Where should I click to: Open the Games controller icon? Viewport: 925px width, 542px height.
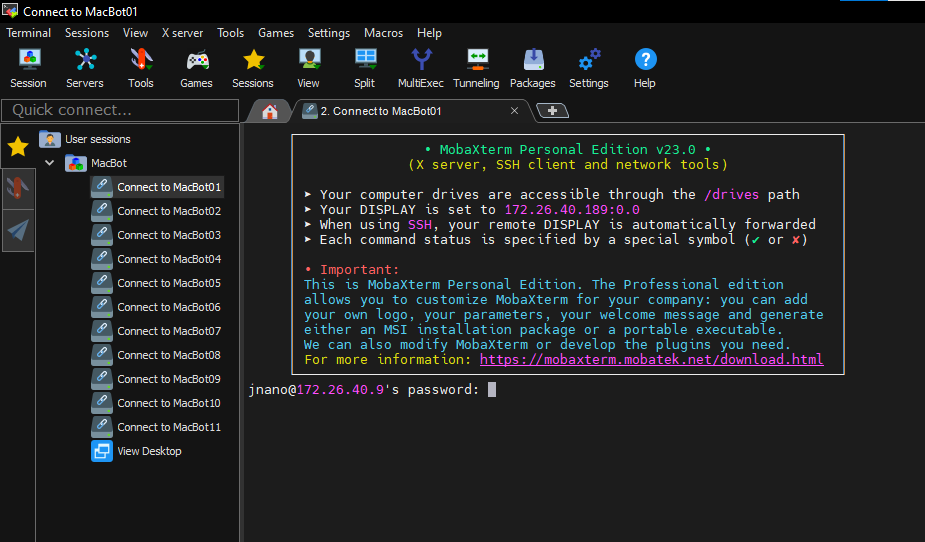[x=196, y=60]
